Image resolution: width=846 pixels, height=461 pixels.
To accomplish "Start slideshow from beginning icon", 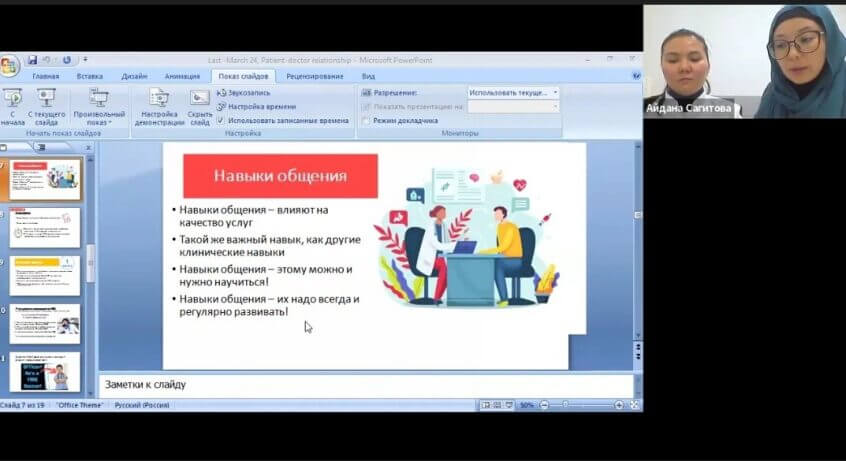I will (x=12, y=98).
